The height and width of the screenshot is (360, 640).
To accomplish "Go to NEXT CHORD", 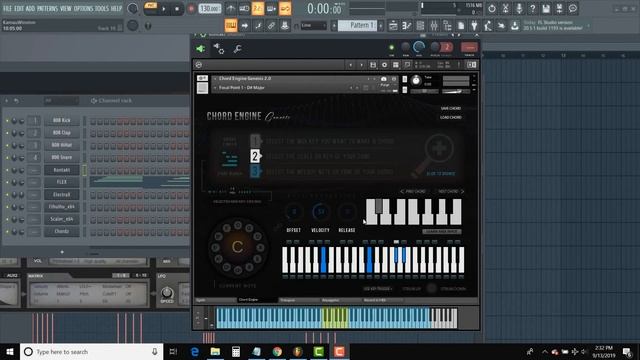I will (451, 191).
